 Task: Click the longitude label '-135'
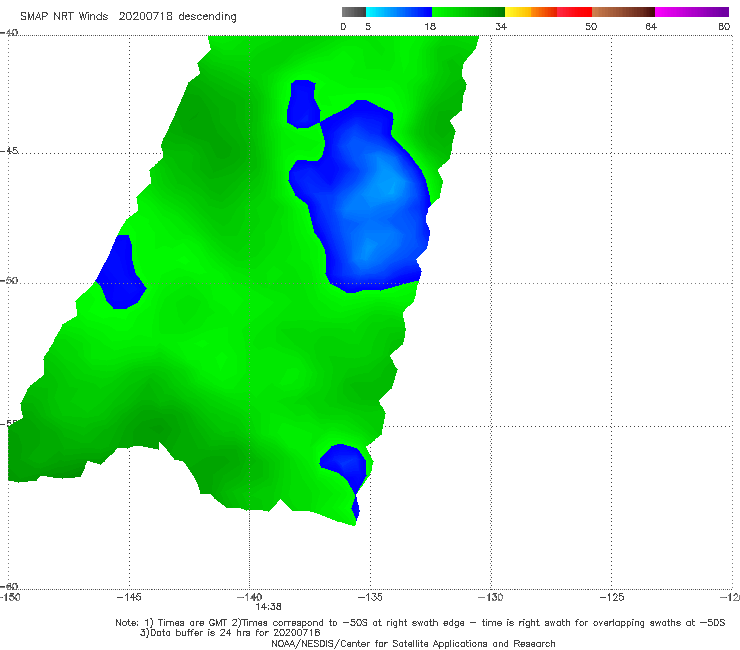[370, 597]
